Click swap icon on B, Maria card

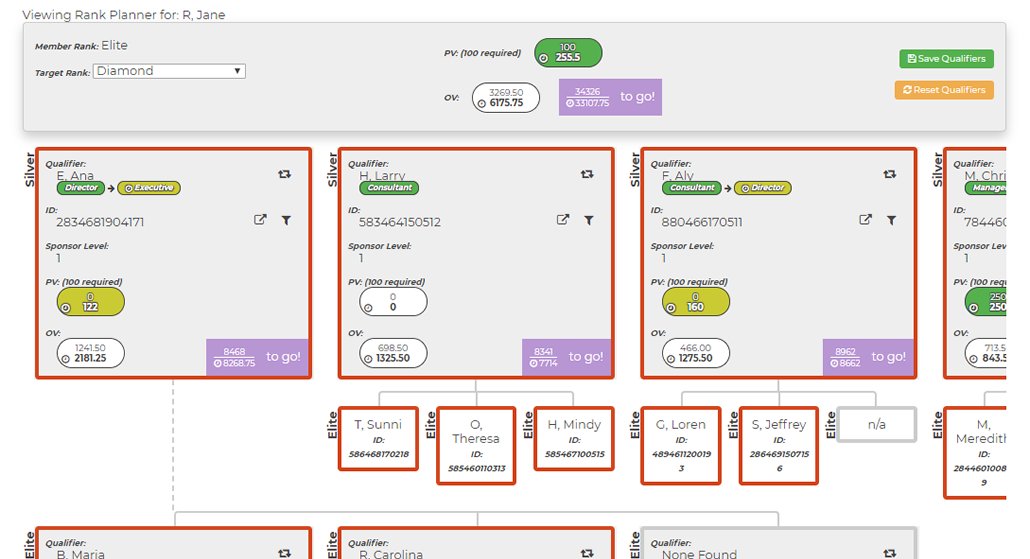pos(285,552)
